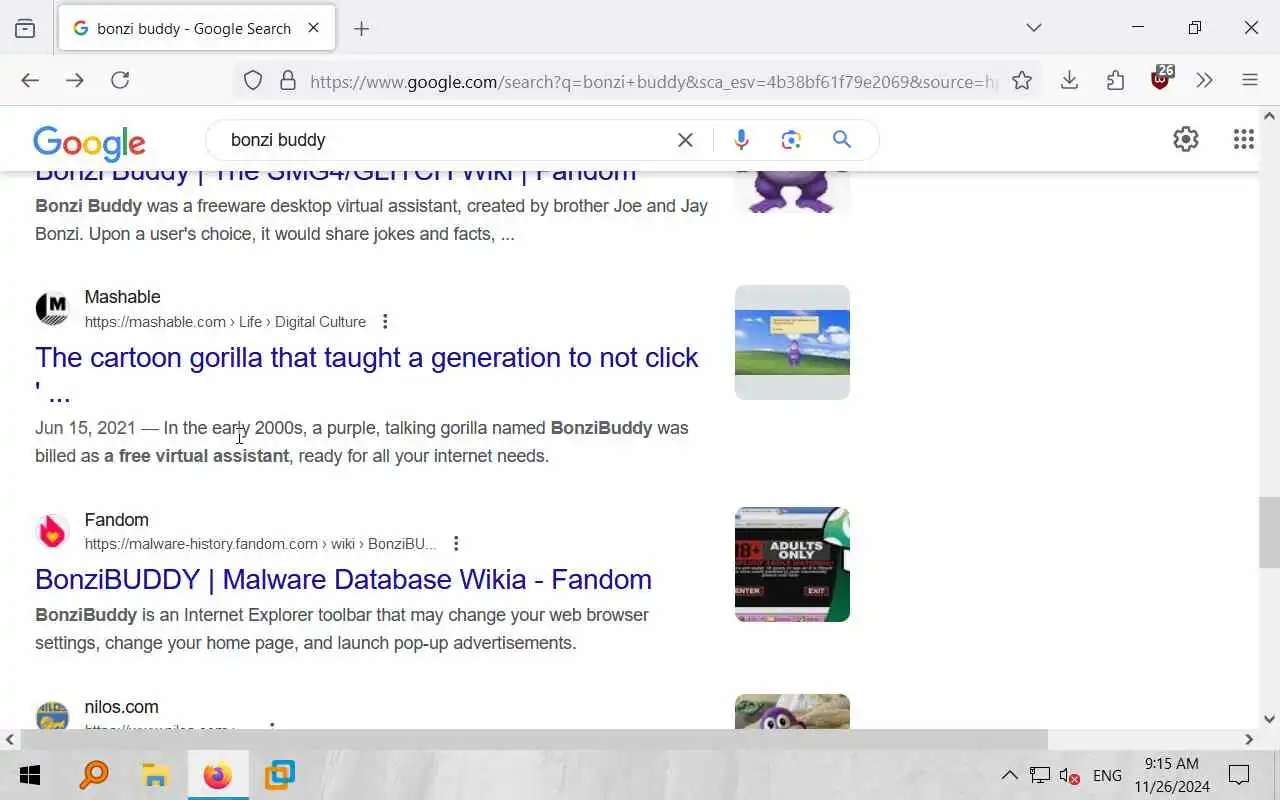Bookmark this page with the star

click(x=1022, y=81)
